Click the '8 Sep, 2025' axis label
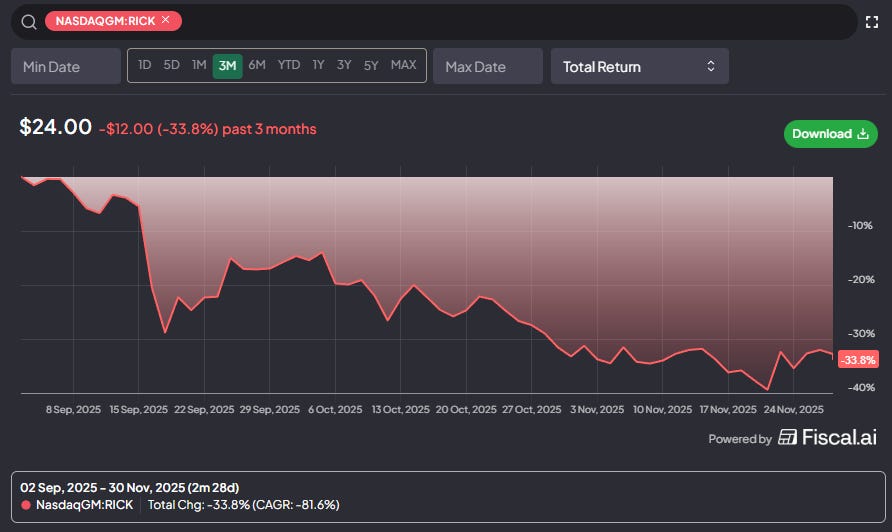 73,410
